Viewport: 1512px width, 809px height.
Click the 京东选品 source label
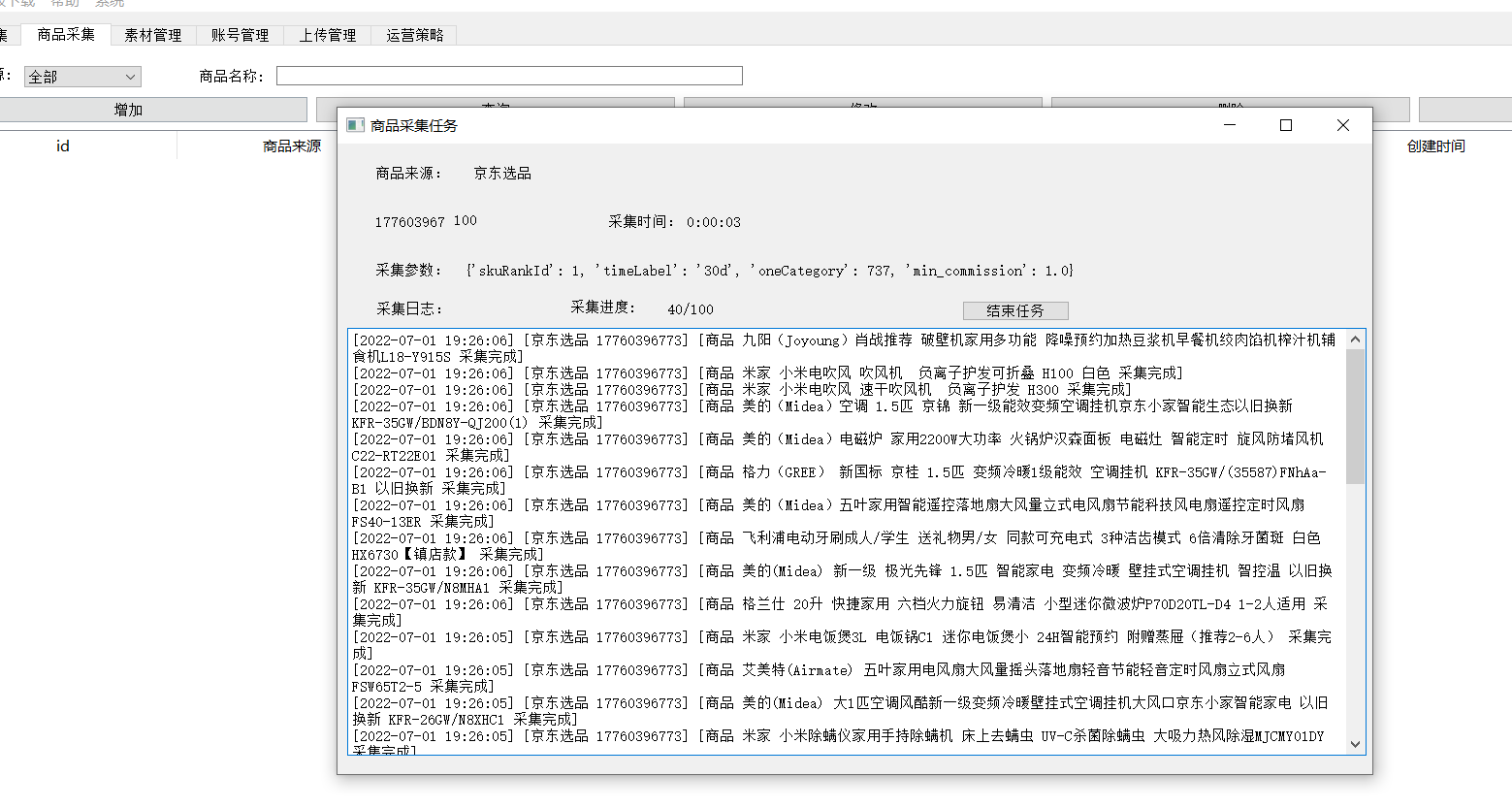pyautogui.click(x=502, y=174)
